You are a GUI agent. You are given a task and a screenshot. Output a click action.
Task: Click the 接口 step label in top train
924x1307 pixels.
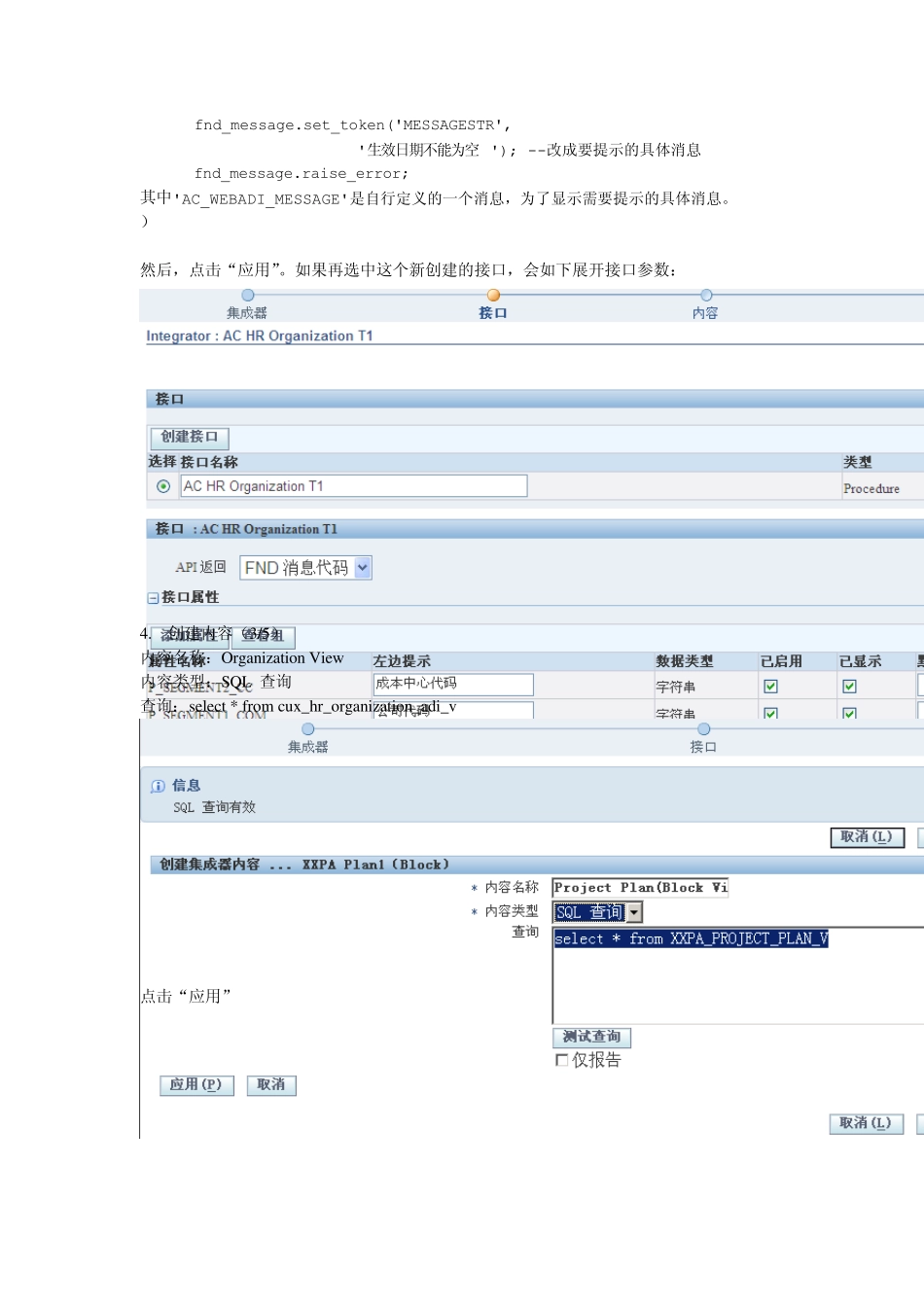493,313
